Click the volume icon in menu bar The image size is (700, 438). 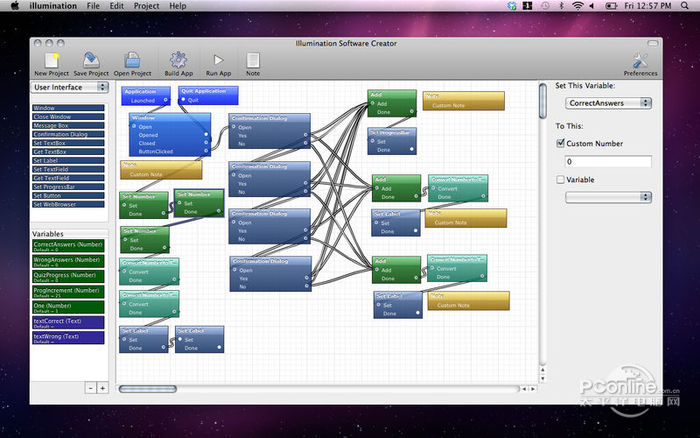coord(592,6)
